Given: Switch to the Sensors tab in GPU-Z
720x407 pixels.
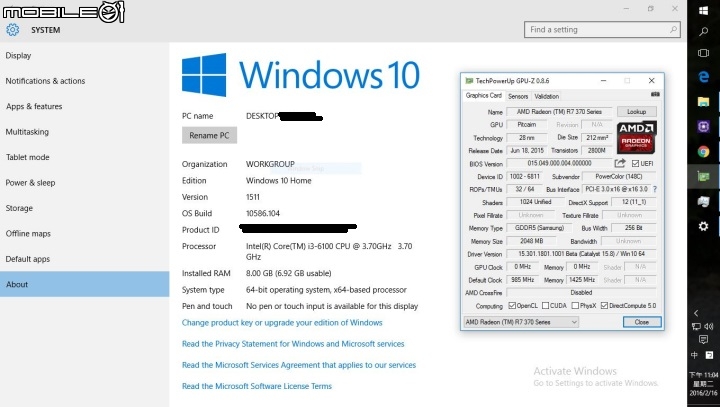Looking at the screenshot, I should [x=518, y=96].
